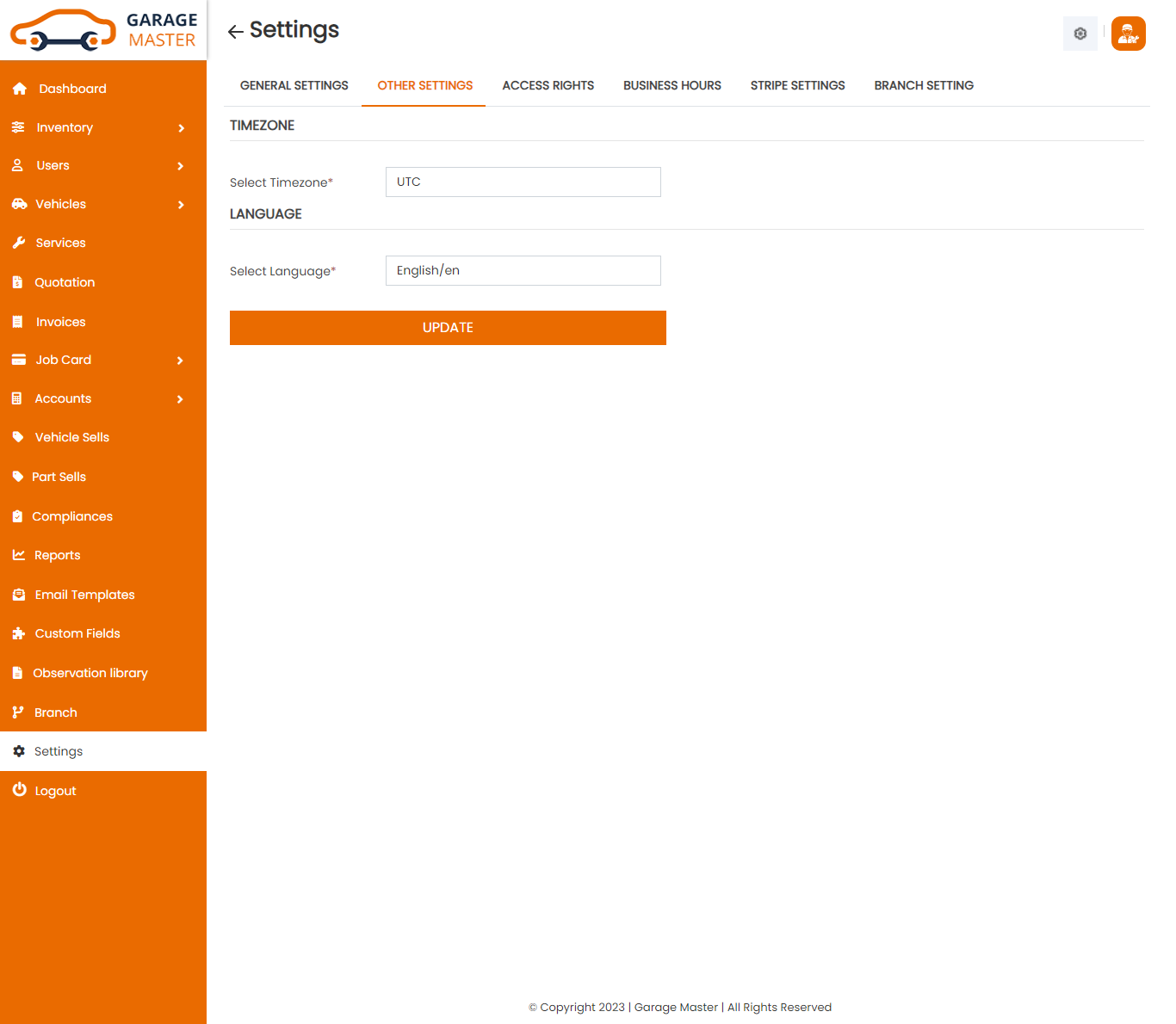Screen dimensions: 1176x1024
Task: Expand the Users submenu arrow
Action: click(x=181, y=166)
